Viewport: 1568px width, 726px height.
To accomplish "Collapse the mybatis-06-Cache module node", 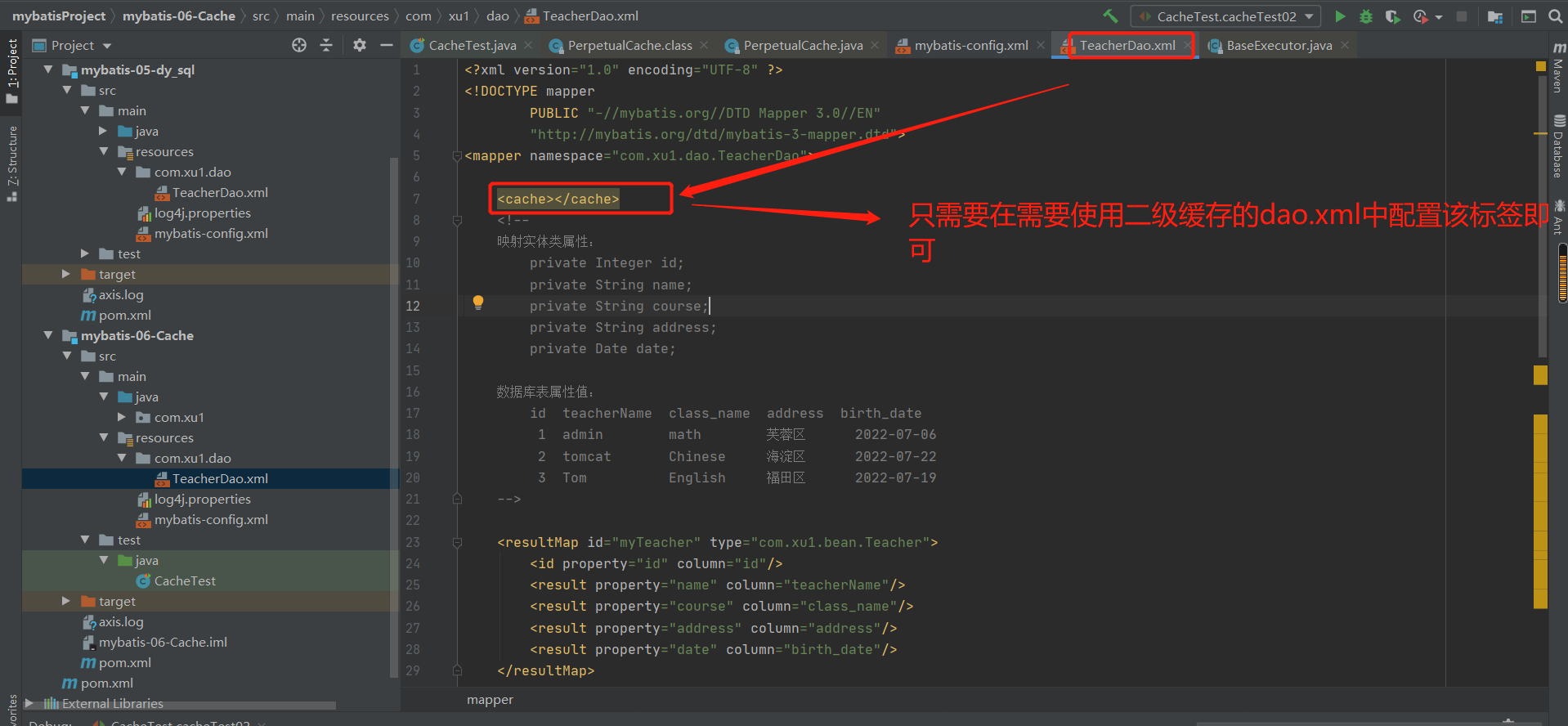I will [48, 335].
